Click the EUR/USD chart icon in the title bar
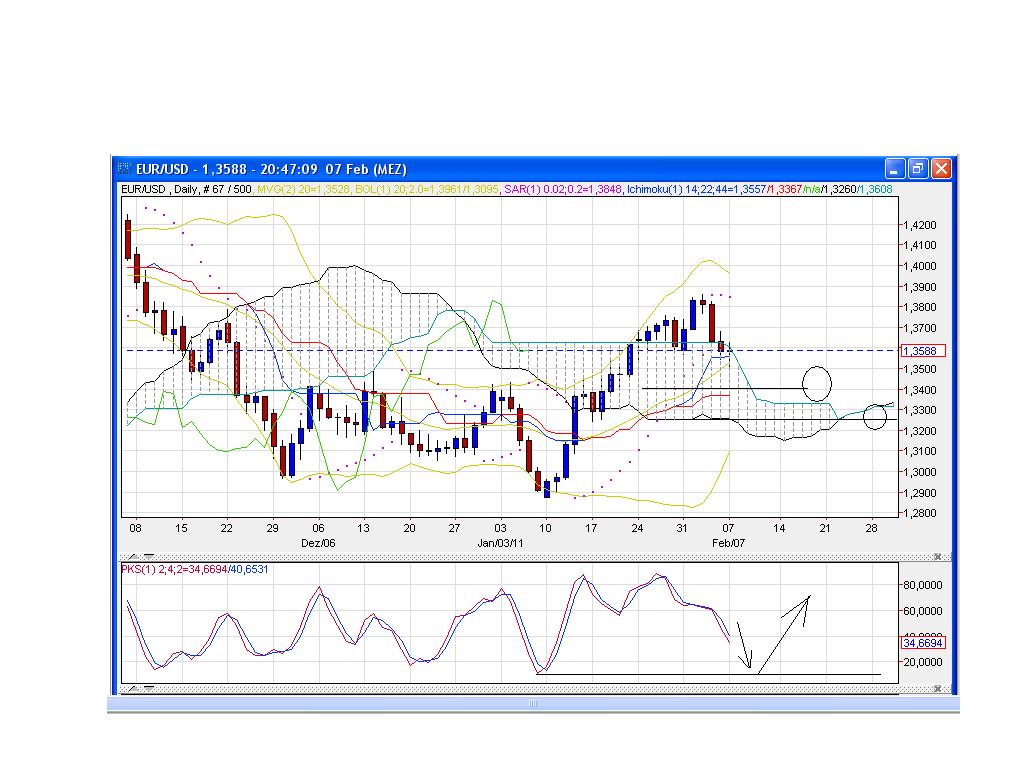Viewport: 1024px width, 768px height. click(x=123, y=169)
